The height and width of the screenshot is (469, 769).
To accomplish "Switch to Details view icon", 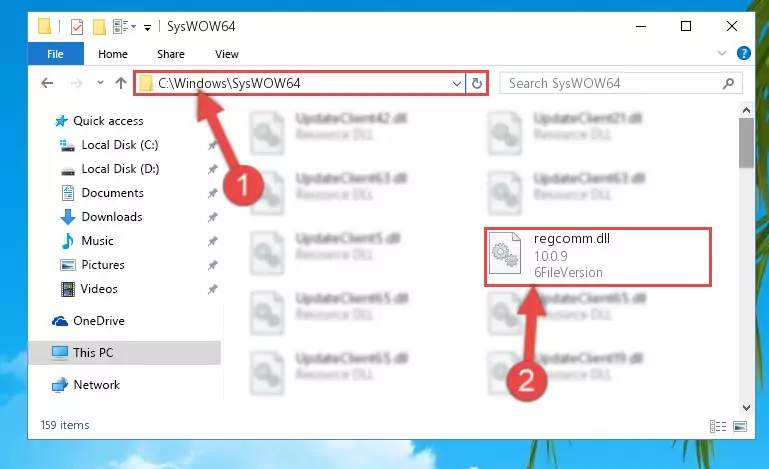I will coord(718,426).
